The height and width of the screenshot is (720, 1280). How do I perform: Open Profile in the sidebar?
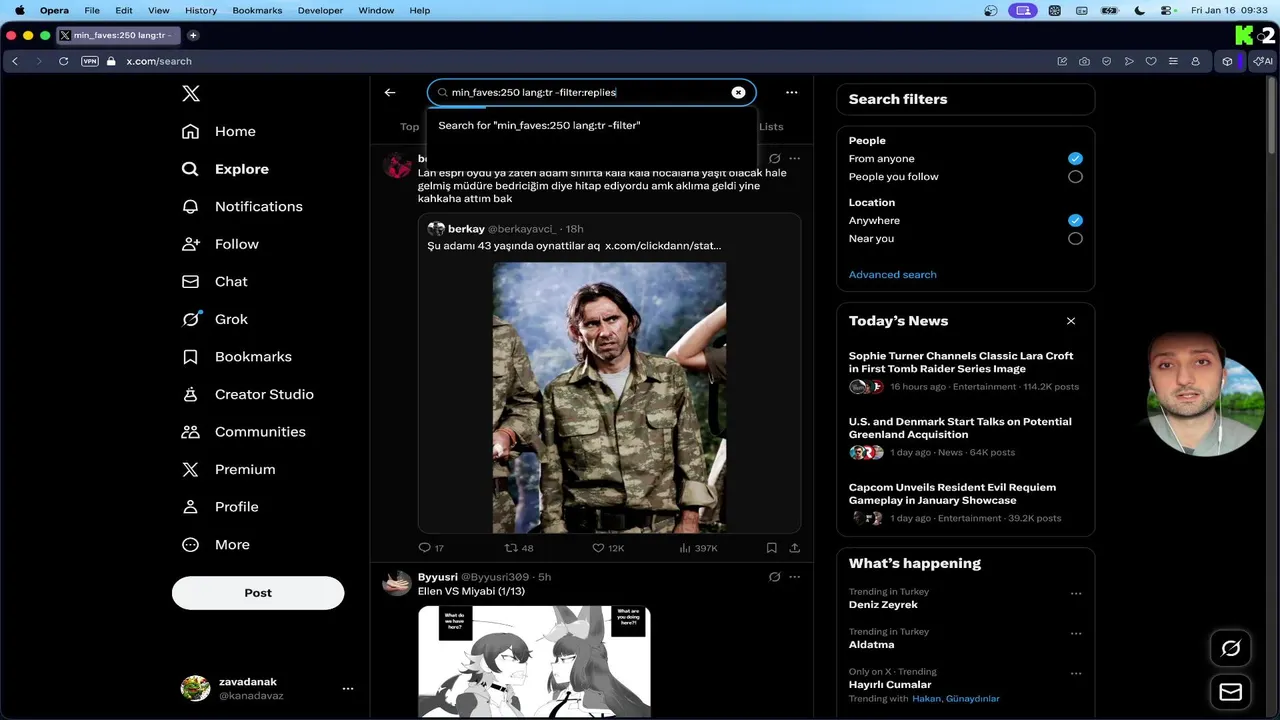[220, 506]
